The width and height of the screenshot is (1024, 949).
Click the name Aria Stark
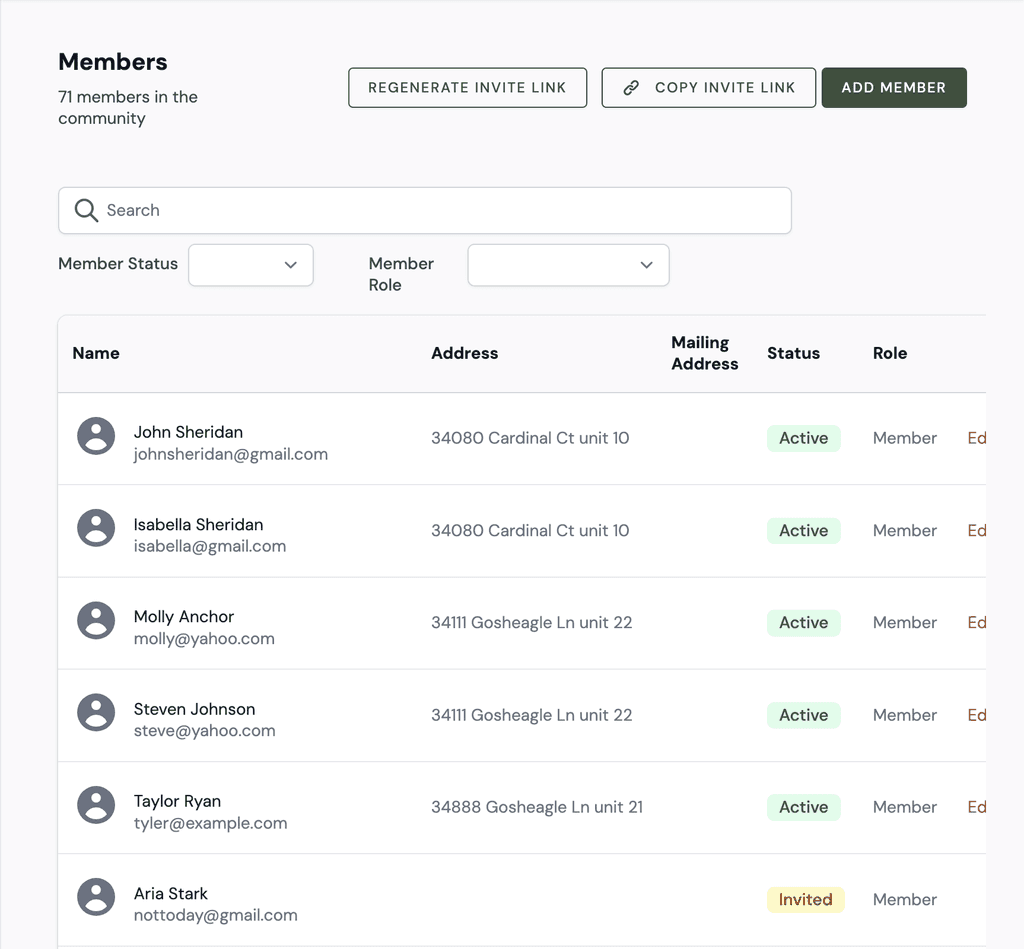point(170,893)
